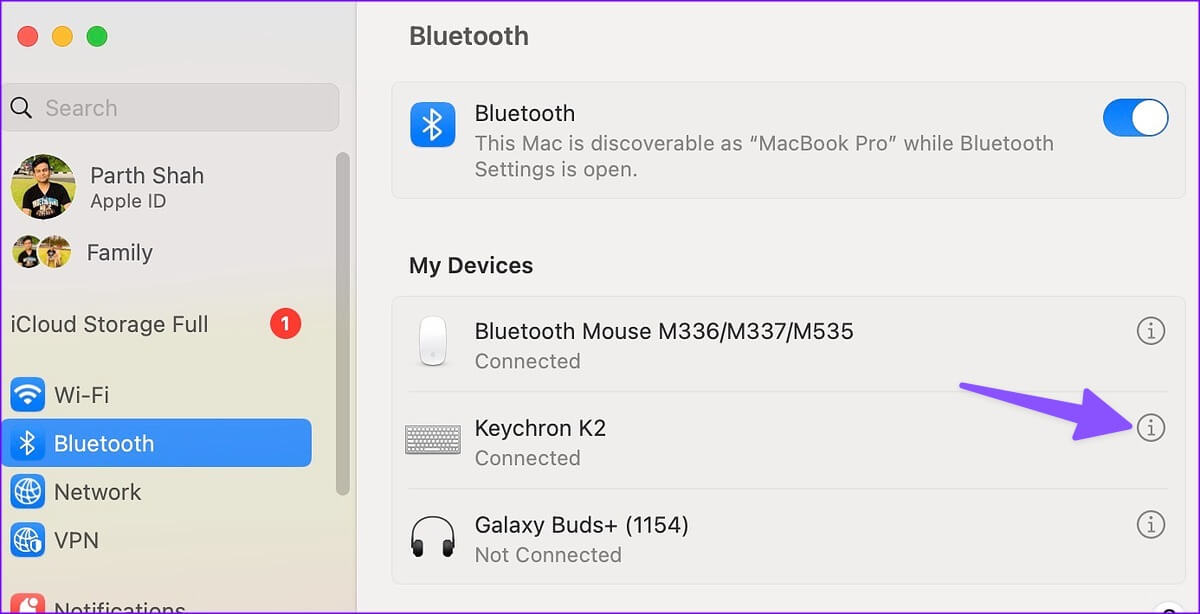The width and height of the screenshot is (1200, 614).
Task: Click the VPN icon in the sidebar
Action: coord(28,540)
